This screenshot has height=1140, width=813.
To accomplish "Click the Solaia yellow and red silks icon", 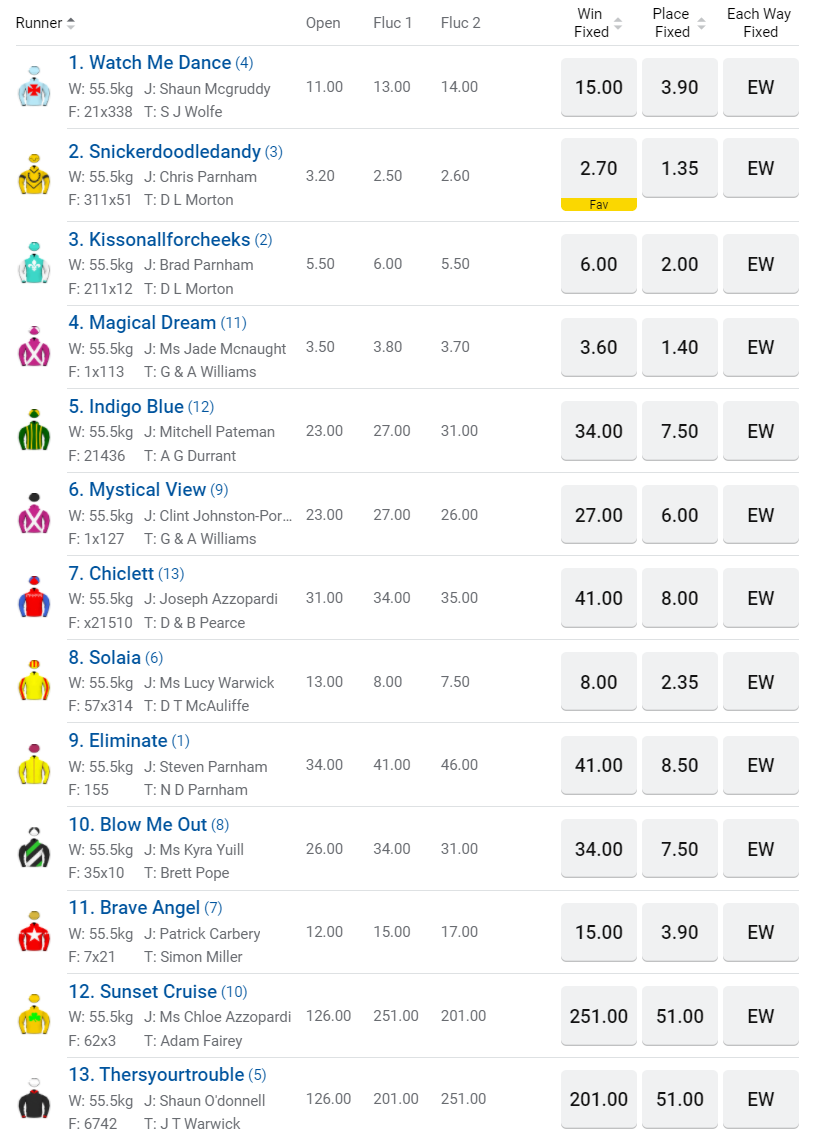I will pyautogui.click(x=34, y=681).
